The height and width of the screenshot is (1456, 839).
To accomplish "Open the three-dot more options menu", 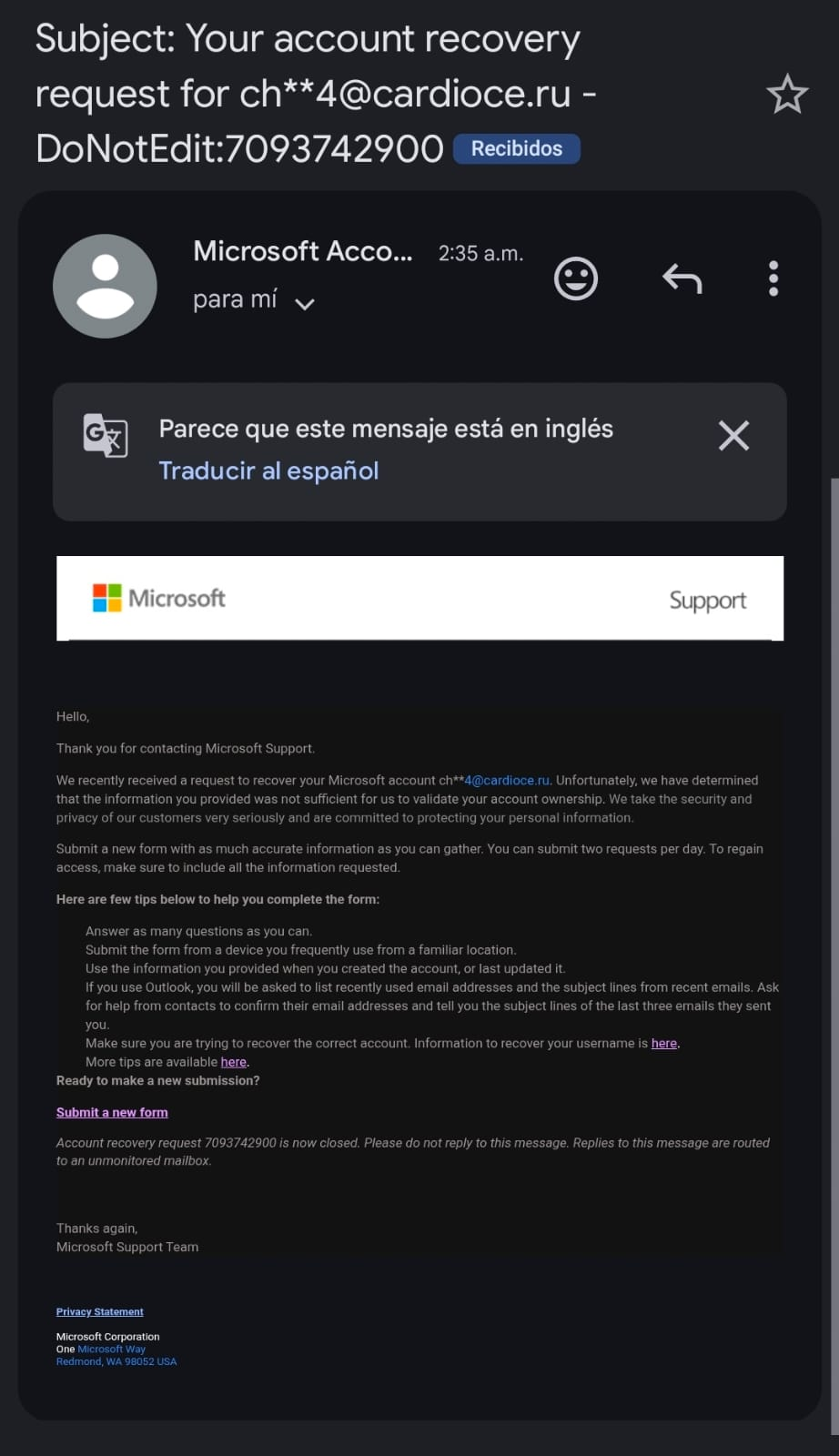I will tap(773, 278).
